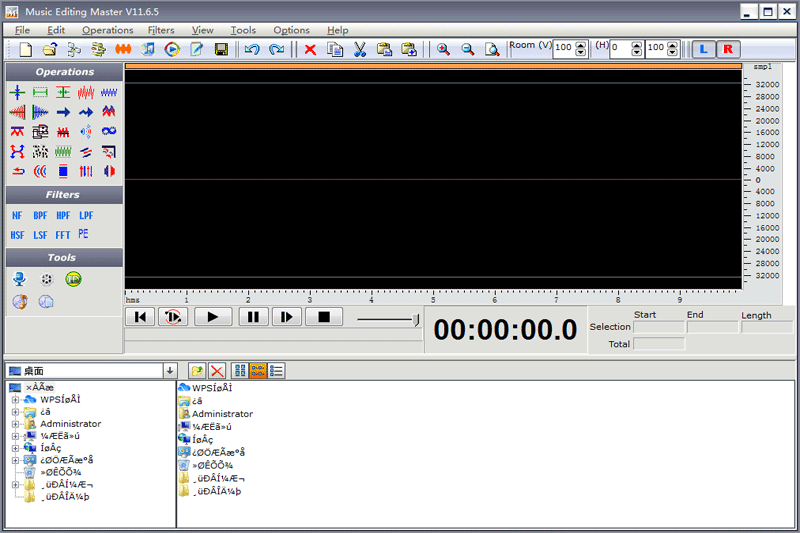The height and width of the screenshot is (533, 800).
Task: Click the equalizer sliders operation icon
Action: point(86,171)
